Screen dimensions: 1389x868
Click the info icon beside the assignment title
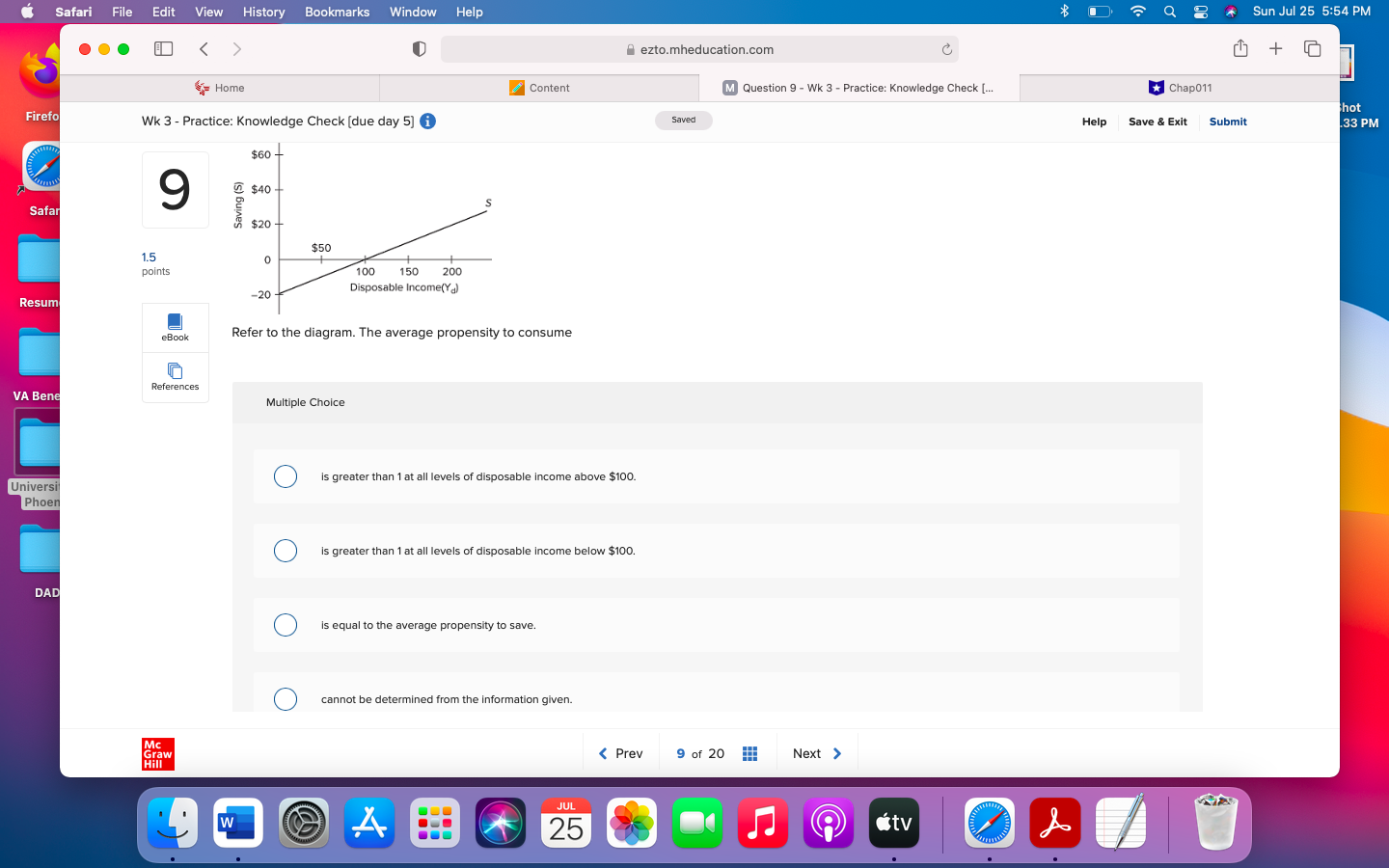pyautogui.click(x=427, y=121)
